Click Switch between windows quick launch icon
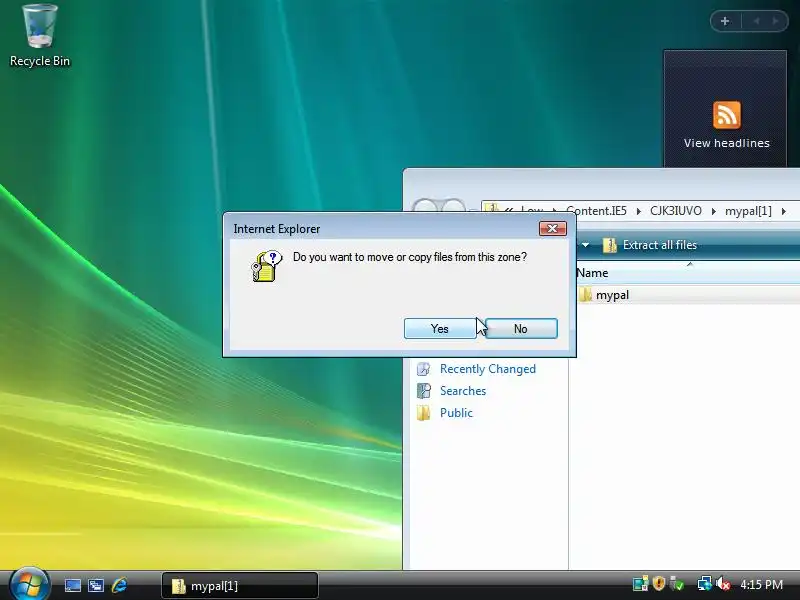 point(96,585)
